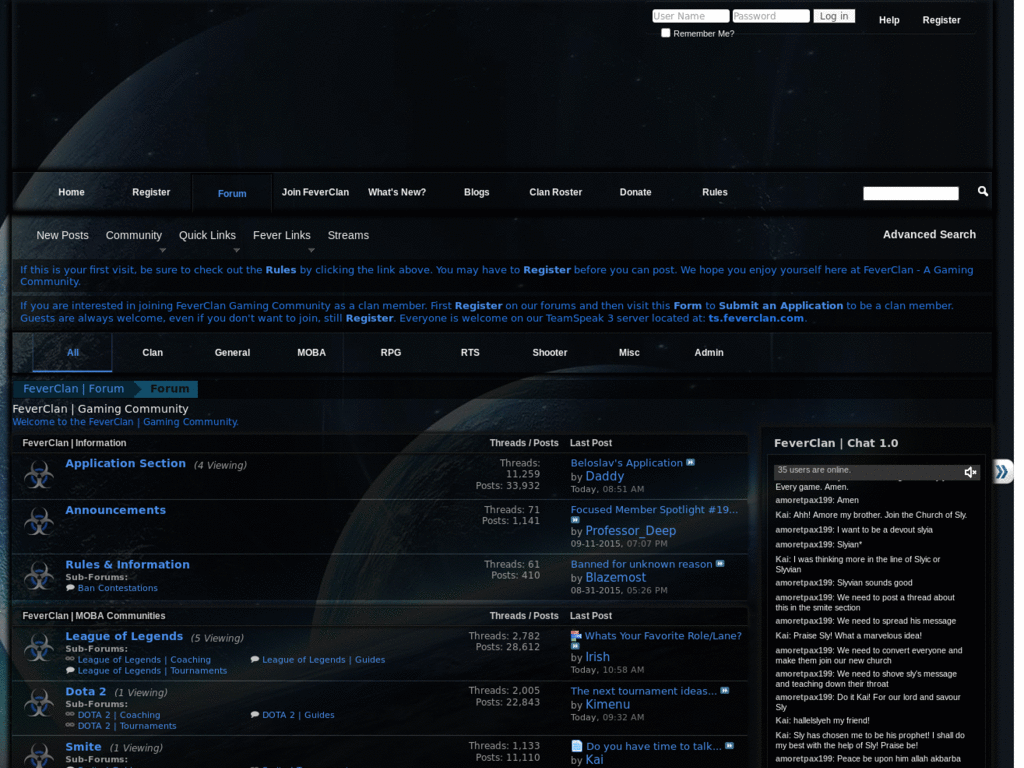Screen dimensions: 1024x768
Task: Open Ban Contestations sub-forum
Action: [118, 588]
